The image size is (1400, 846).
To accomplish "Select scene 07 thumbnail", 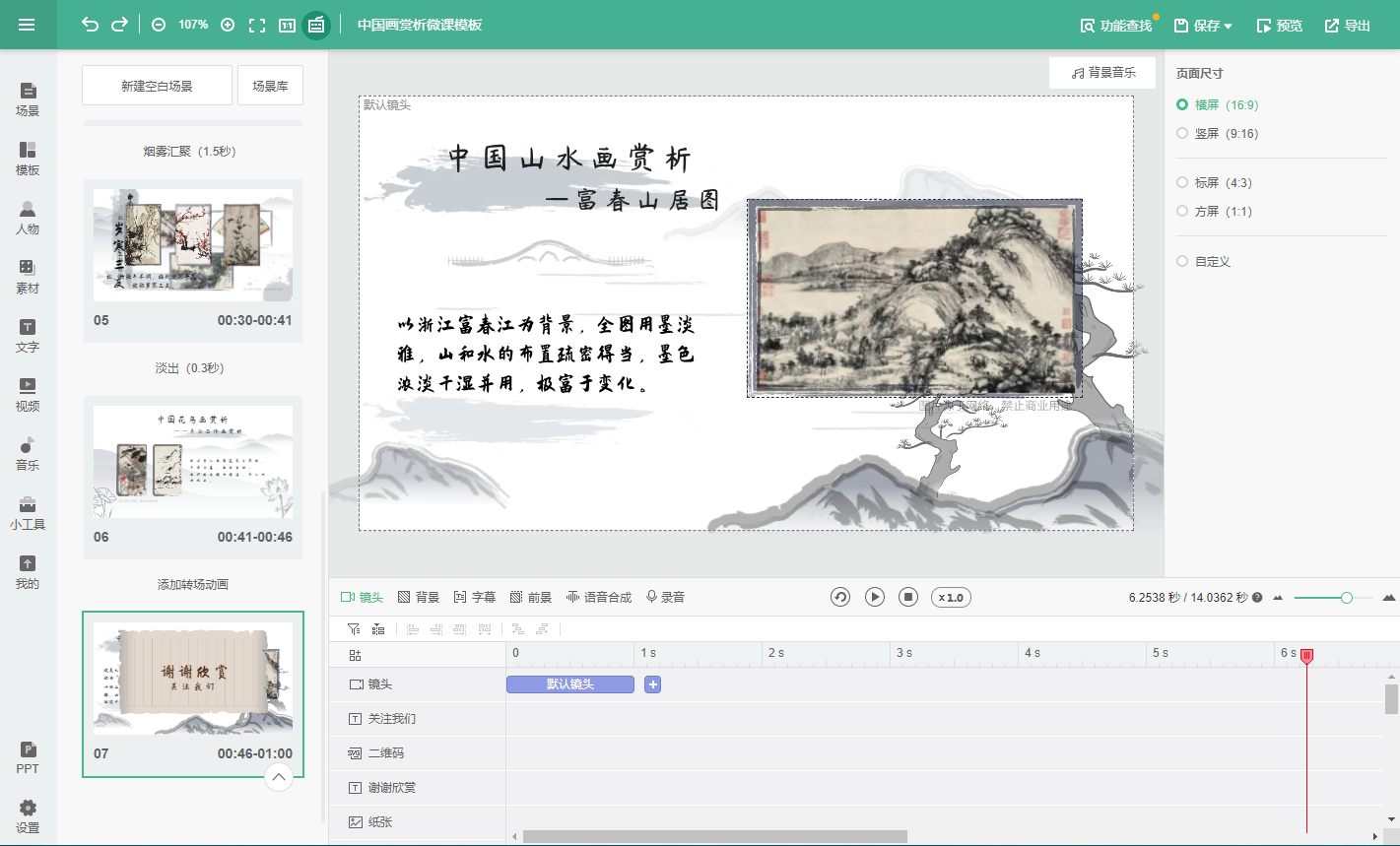I will click(193, 679).
